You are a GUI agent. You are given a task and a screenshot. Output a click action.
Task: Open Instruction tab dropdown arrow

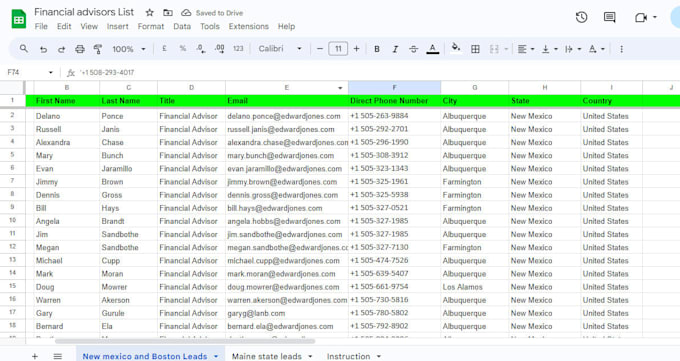tap(379, 356)
